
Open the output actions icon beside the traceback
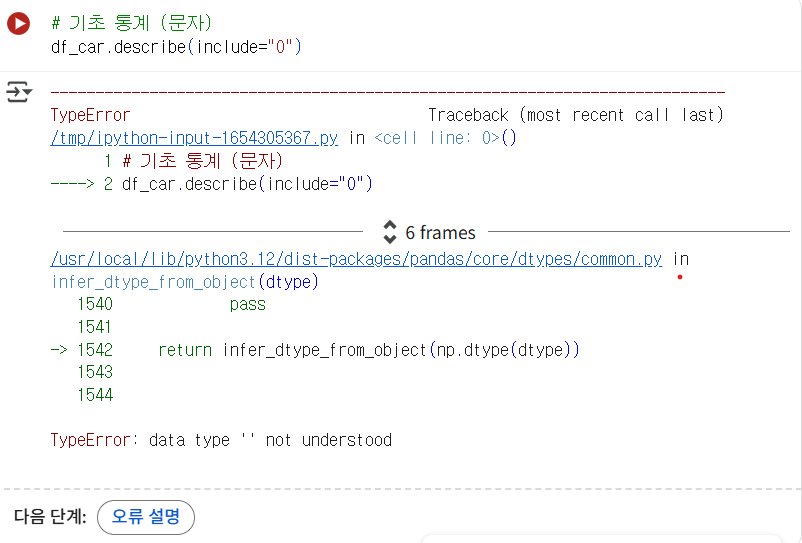(x=19, y=92)
